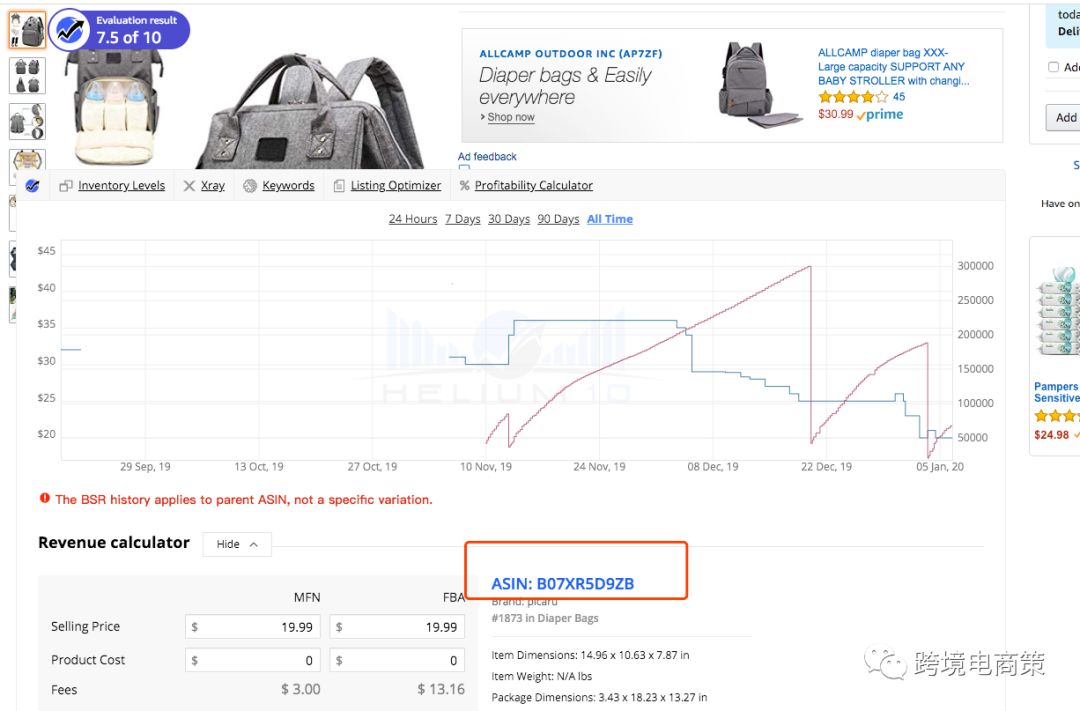Switch chart range to 90 Days
The image size is (1080, 711).
click(558, 219)
